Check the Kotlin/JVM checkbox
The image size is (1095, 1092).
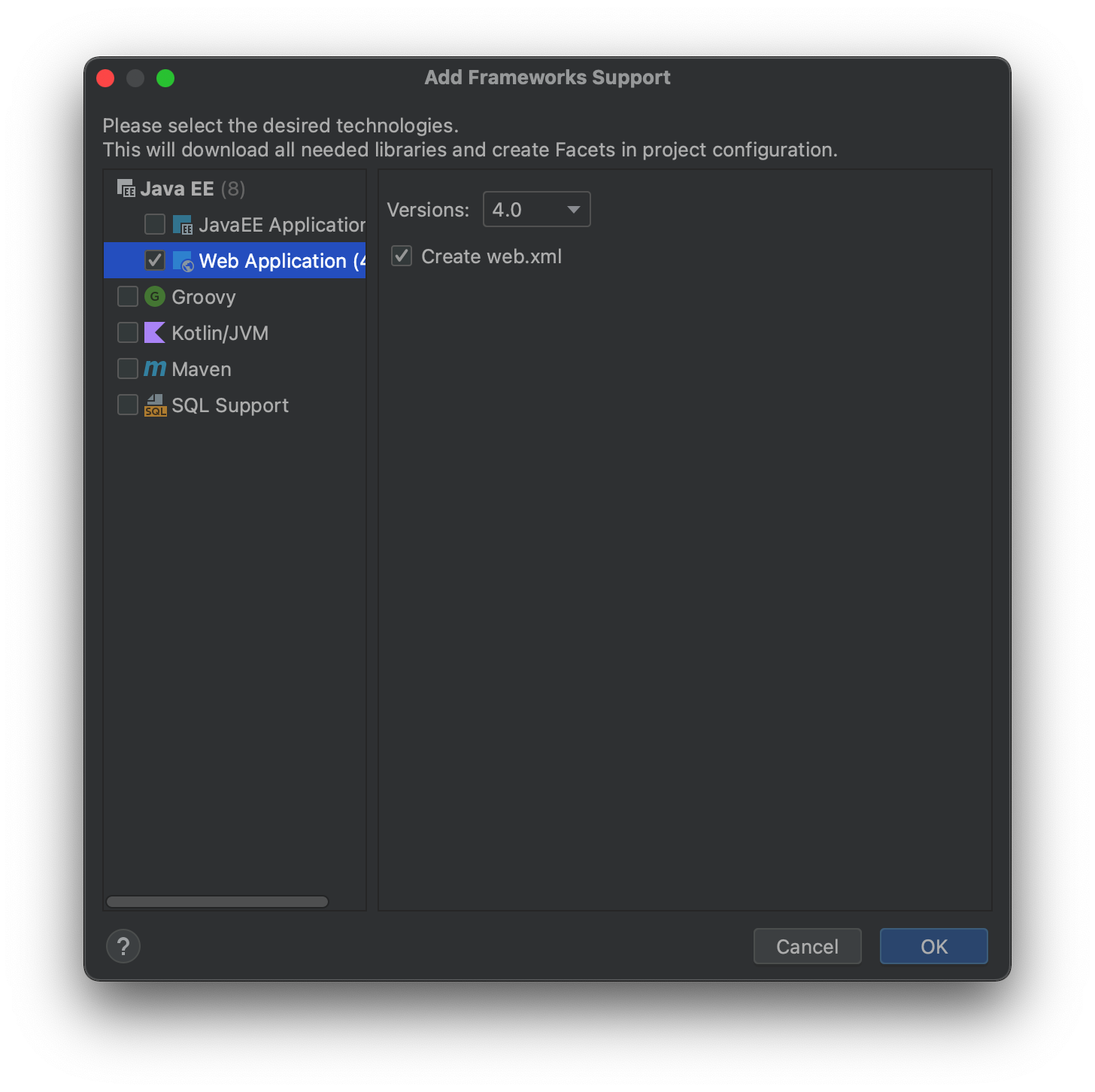click(128, 332)
